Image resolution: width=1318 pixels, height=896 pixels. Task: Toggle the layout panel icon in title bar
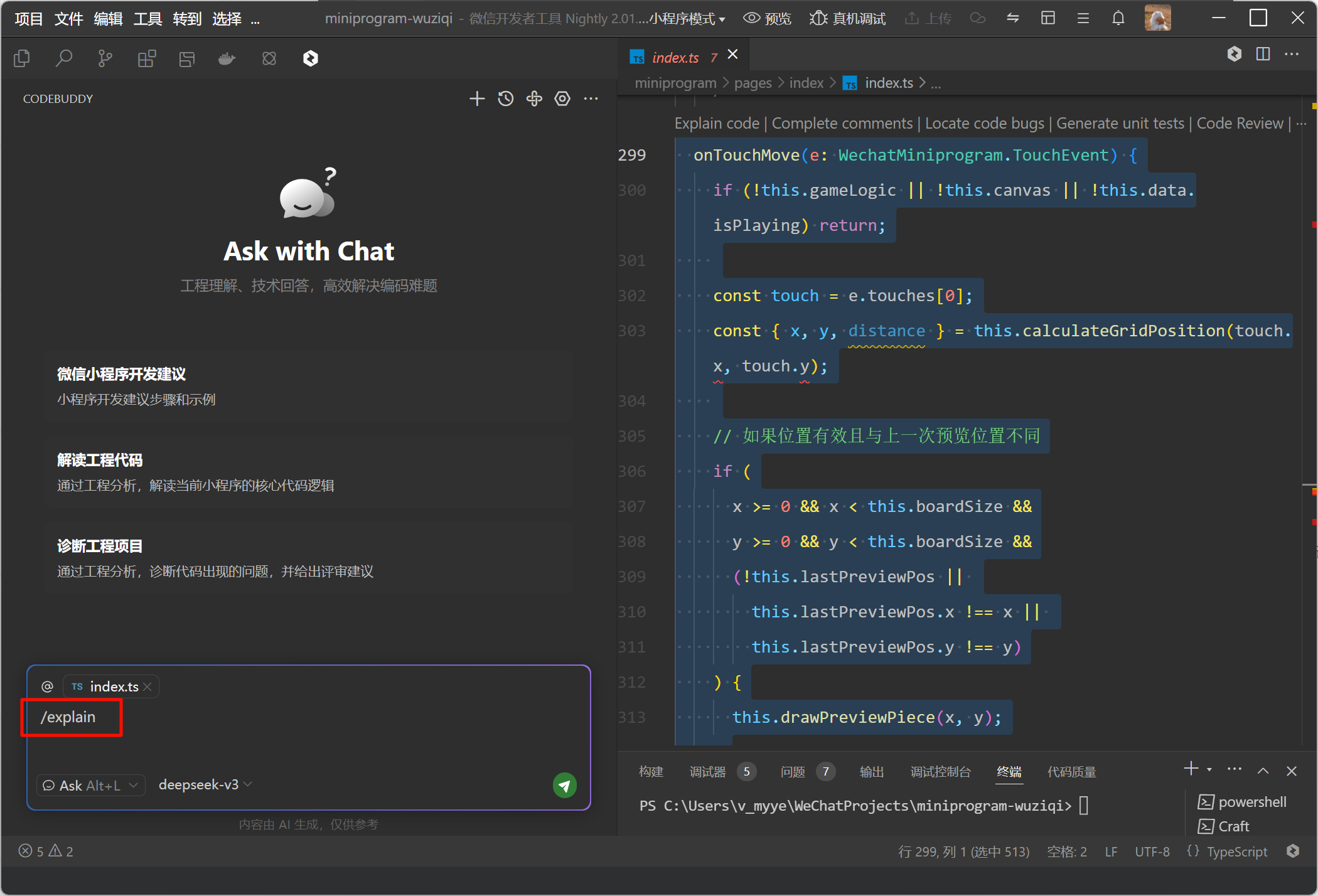click(x=1047, y=18)
